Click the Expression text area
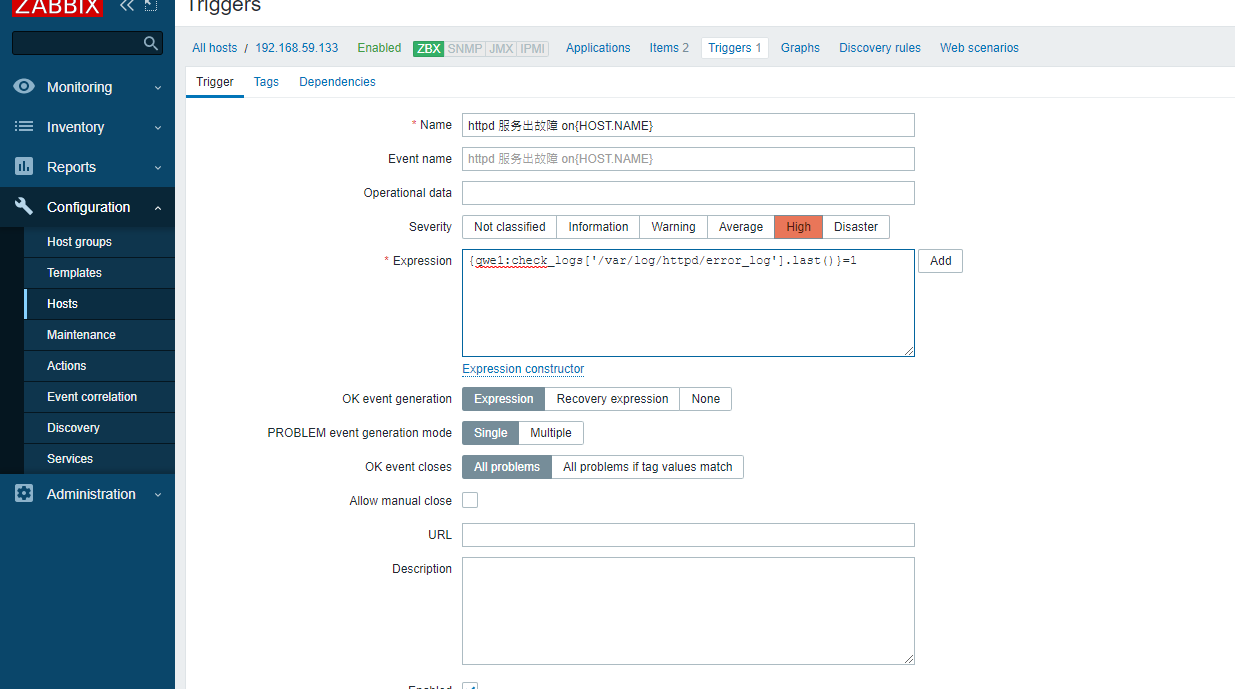This screenshot has height=689, width=1235. coord(688,303)
